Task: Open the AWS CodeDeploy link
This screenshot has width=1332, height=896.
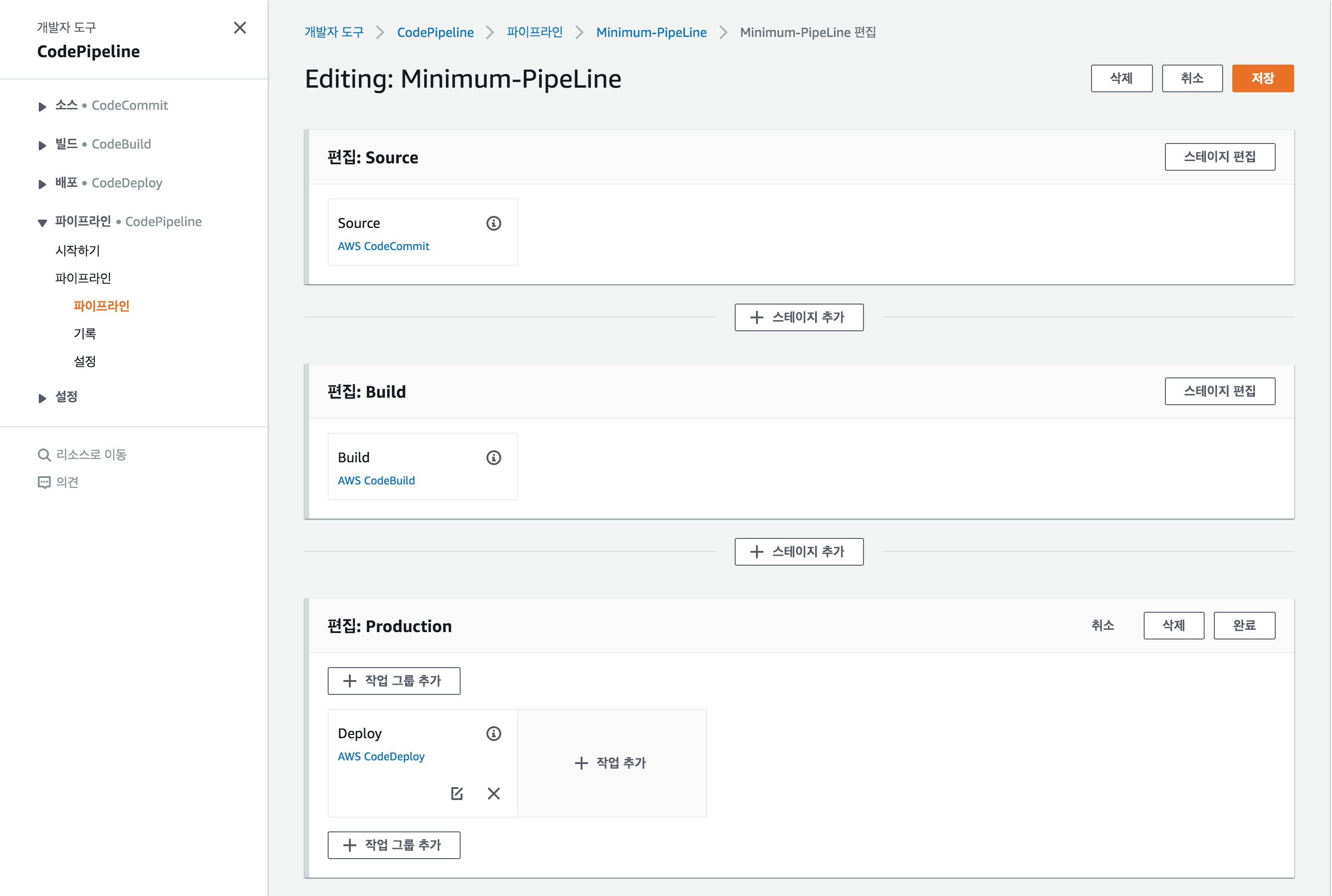Action: tap(381, 757)
